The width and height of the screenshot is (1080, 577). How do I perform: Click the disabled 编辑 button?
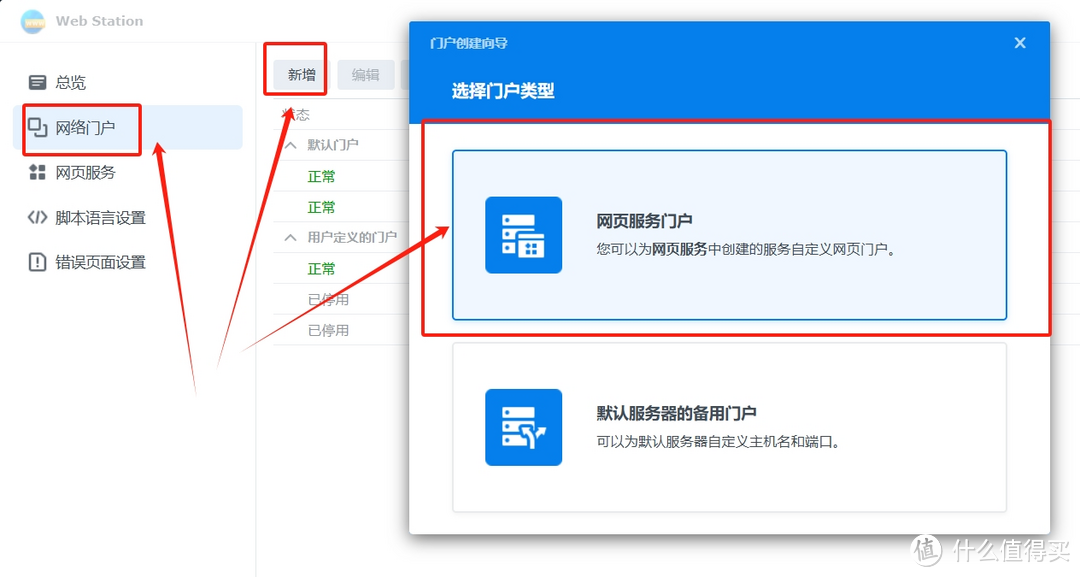pyautogui.click(x=364, y=72)
